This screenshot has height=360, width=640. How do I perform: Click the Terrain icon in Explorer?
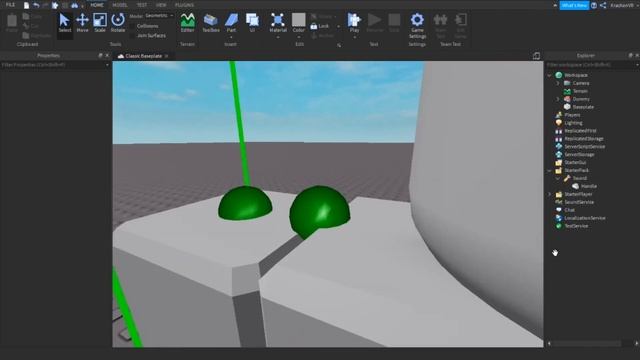(567, 91)
